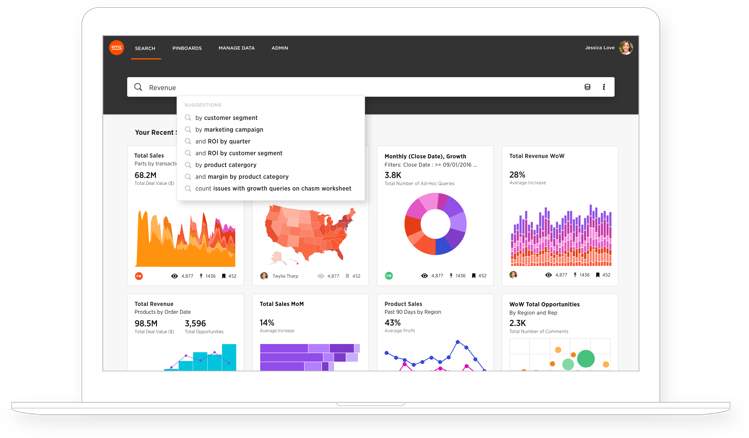749x438 pixels.
Task: Open the three-dot more menu in search bar
Action: tap(604, 87)
